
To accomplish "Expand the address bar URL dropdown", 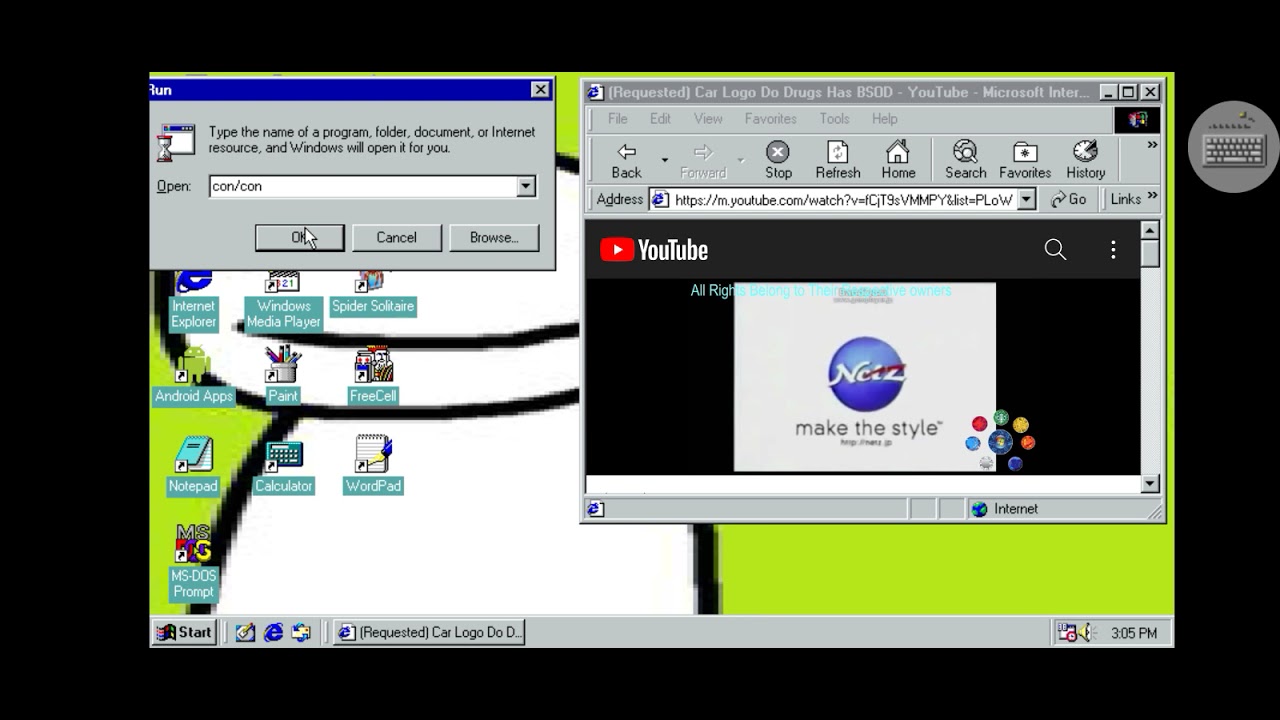I will 1026,200.
